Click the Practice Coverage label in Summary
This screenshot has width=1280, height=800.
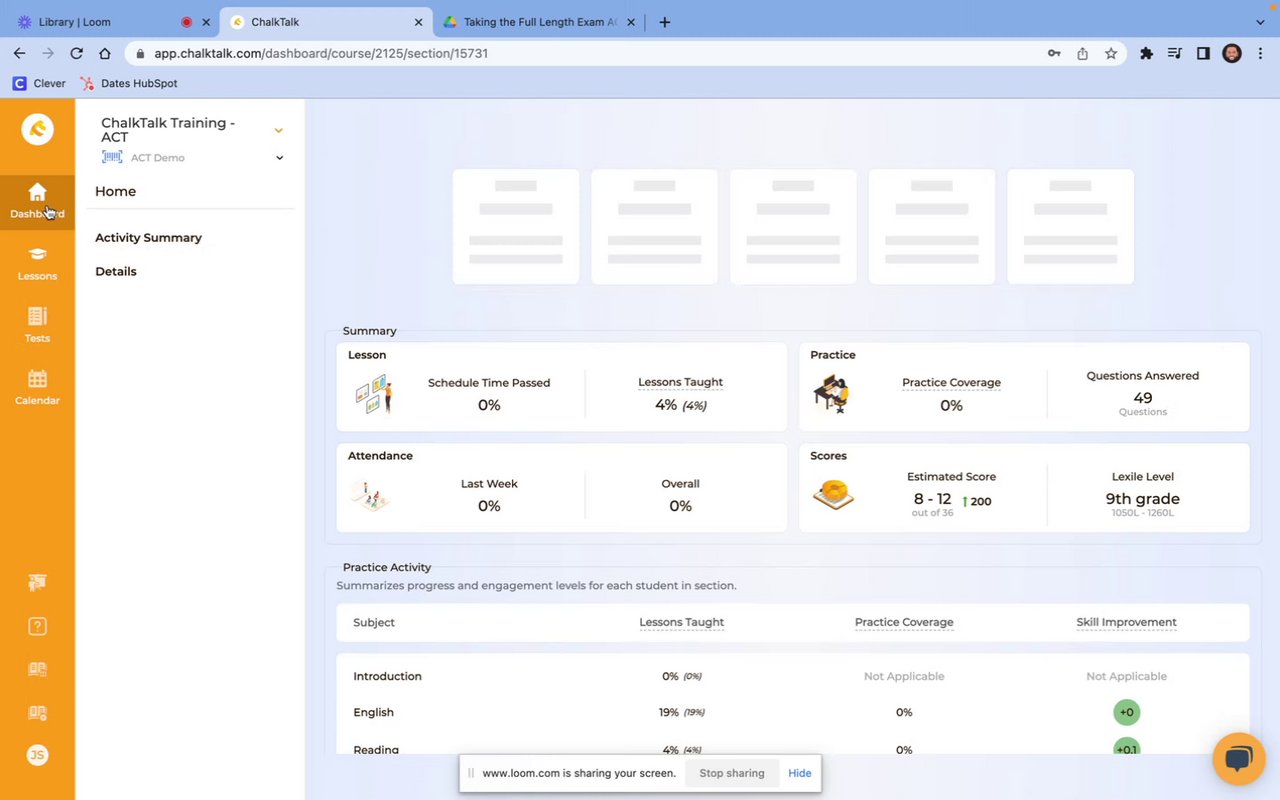point(951,382)
